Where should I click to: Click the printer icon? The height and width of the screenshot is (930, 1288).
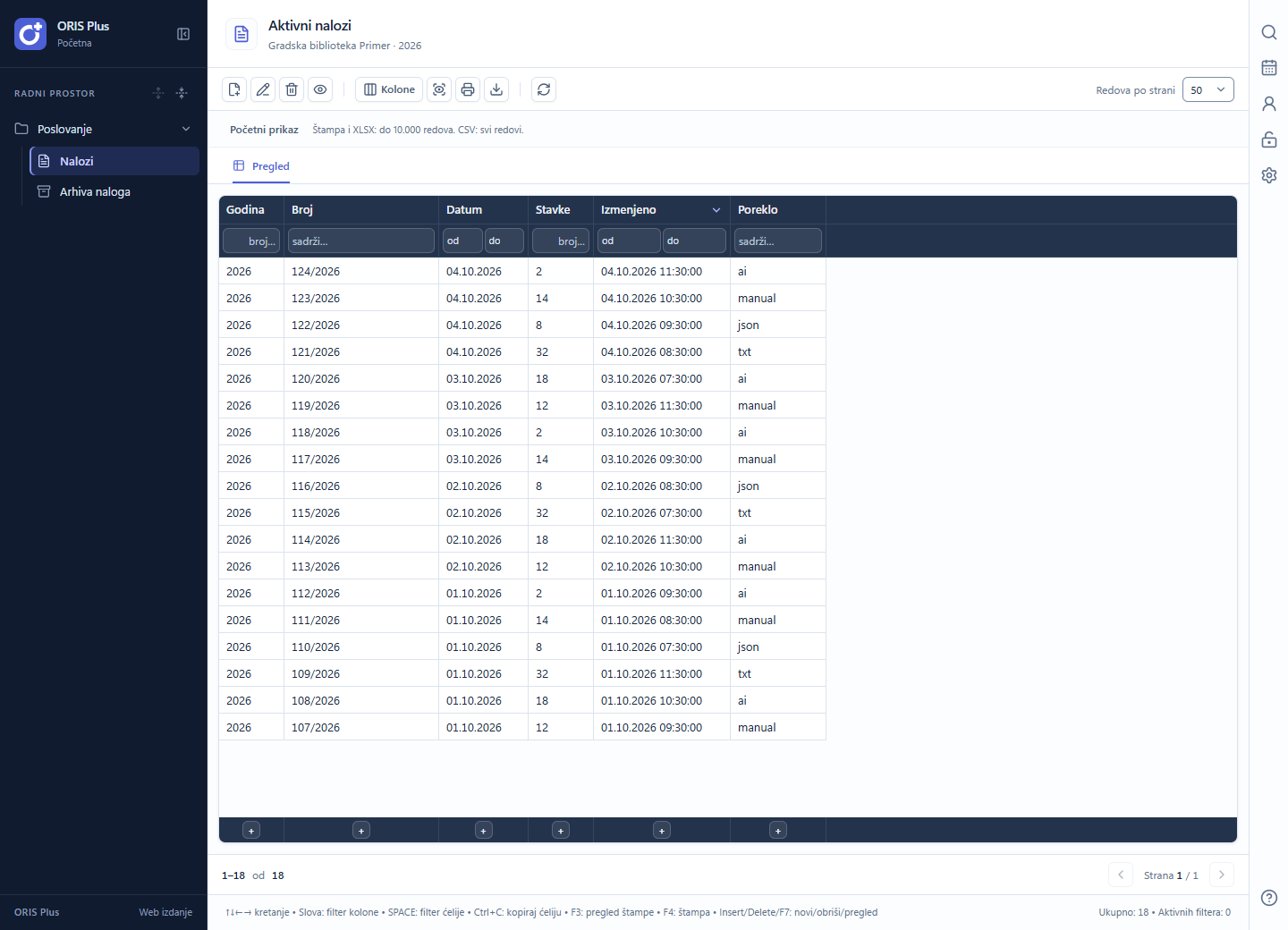pyautogui.click(x=468, y=89)
